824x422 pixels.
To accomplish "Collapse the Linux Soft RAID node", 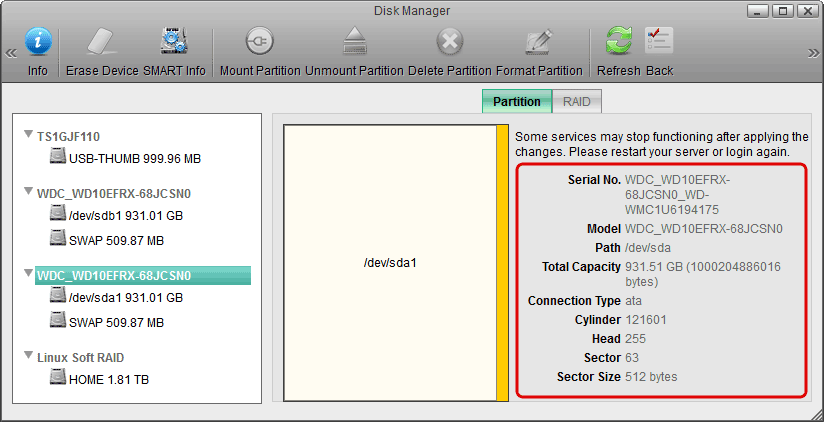I will 28,357.
